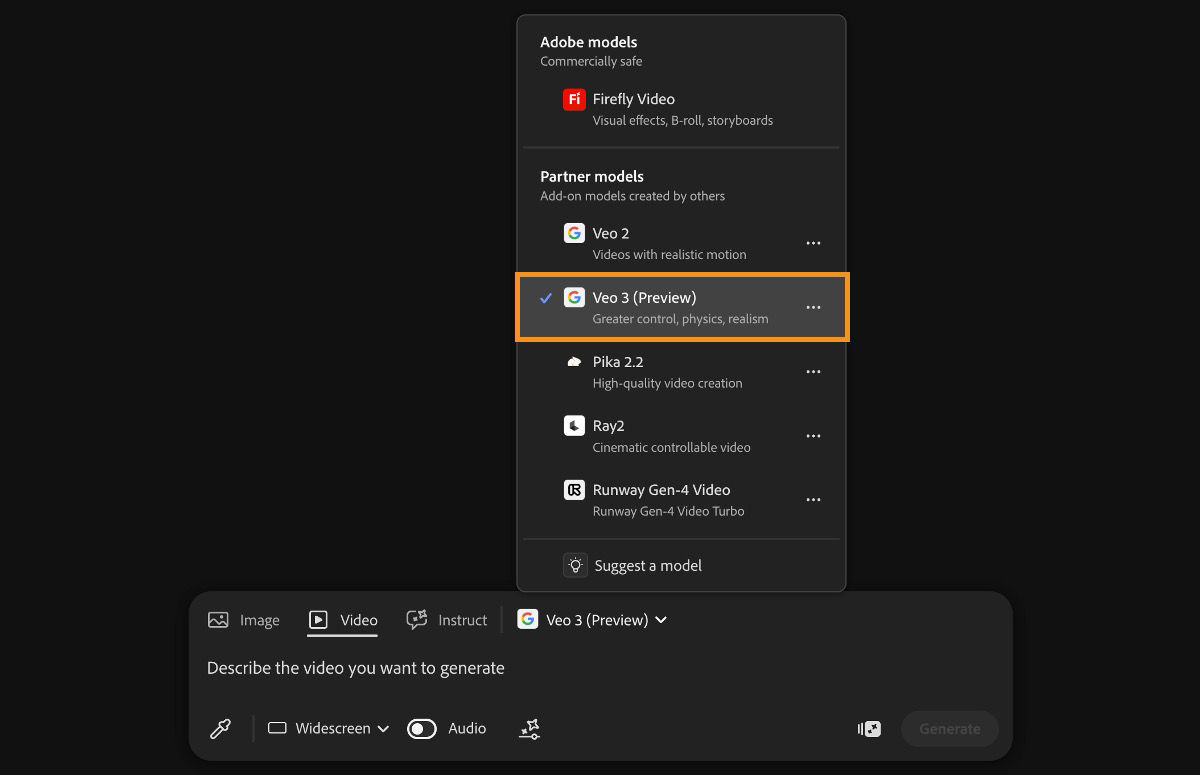The image size is (1200, 775).
Task: Click the Pika 2.2 logo icon
Action: (x=574, y=362)
